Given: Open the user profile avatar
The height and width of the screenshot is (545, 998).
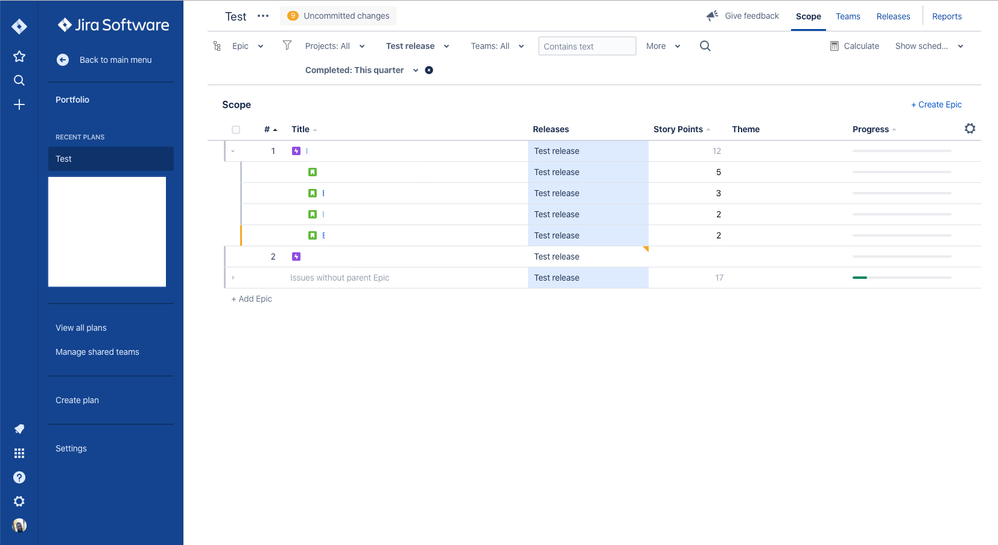Looking at the screenshot, I should click(x=19, y=525).
